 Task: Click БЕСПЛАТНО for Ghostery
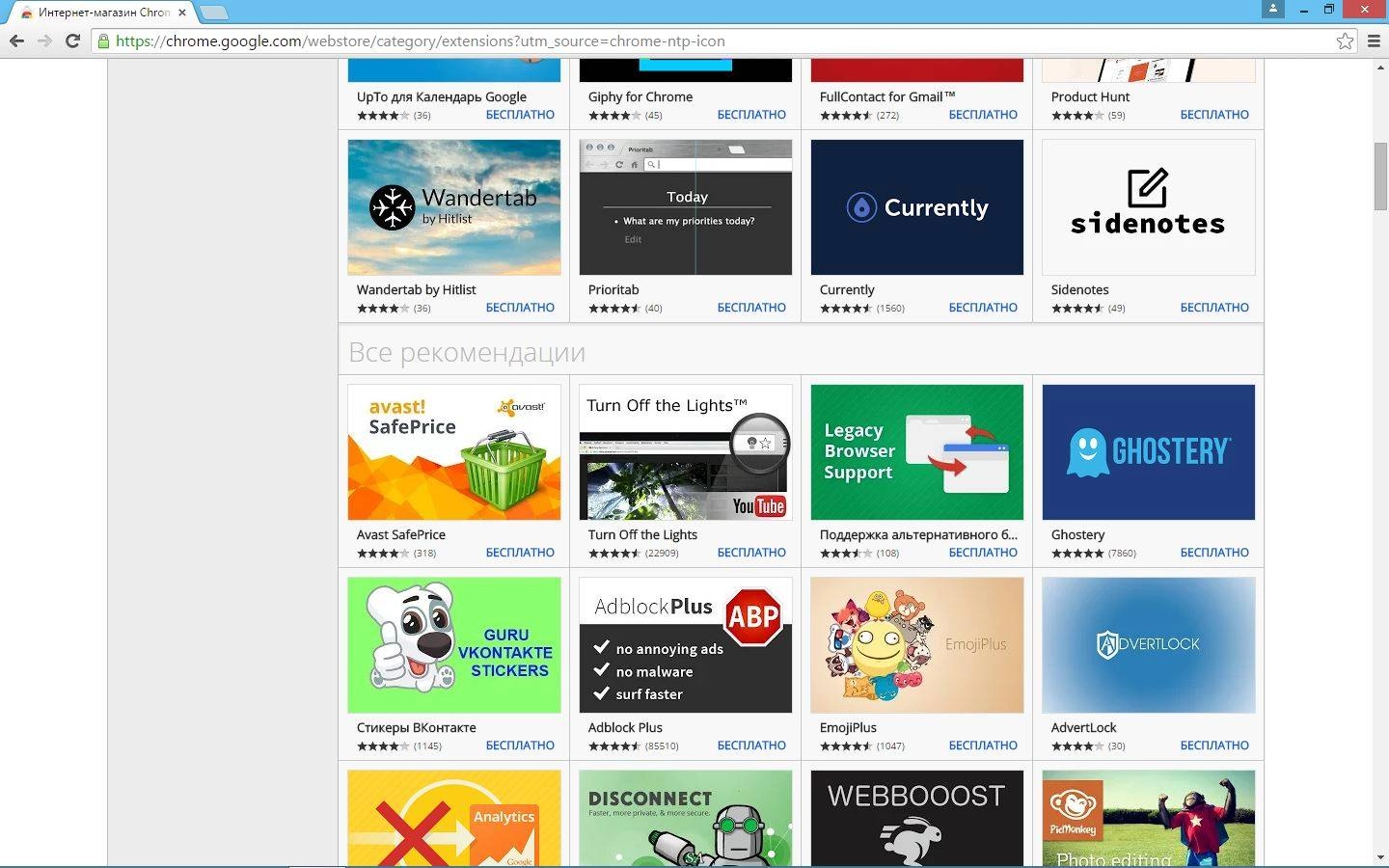pyautogui.click(x=1214, y=553)
